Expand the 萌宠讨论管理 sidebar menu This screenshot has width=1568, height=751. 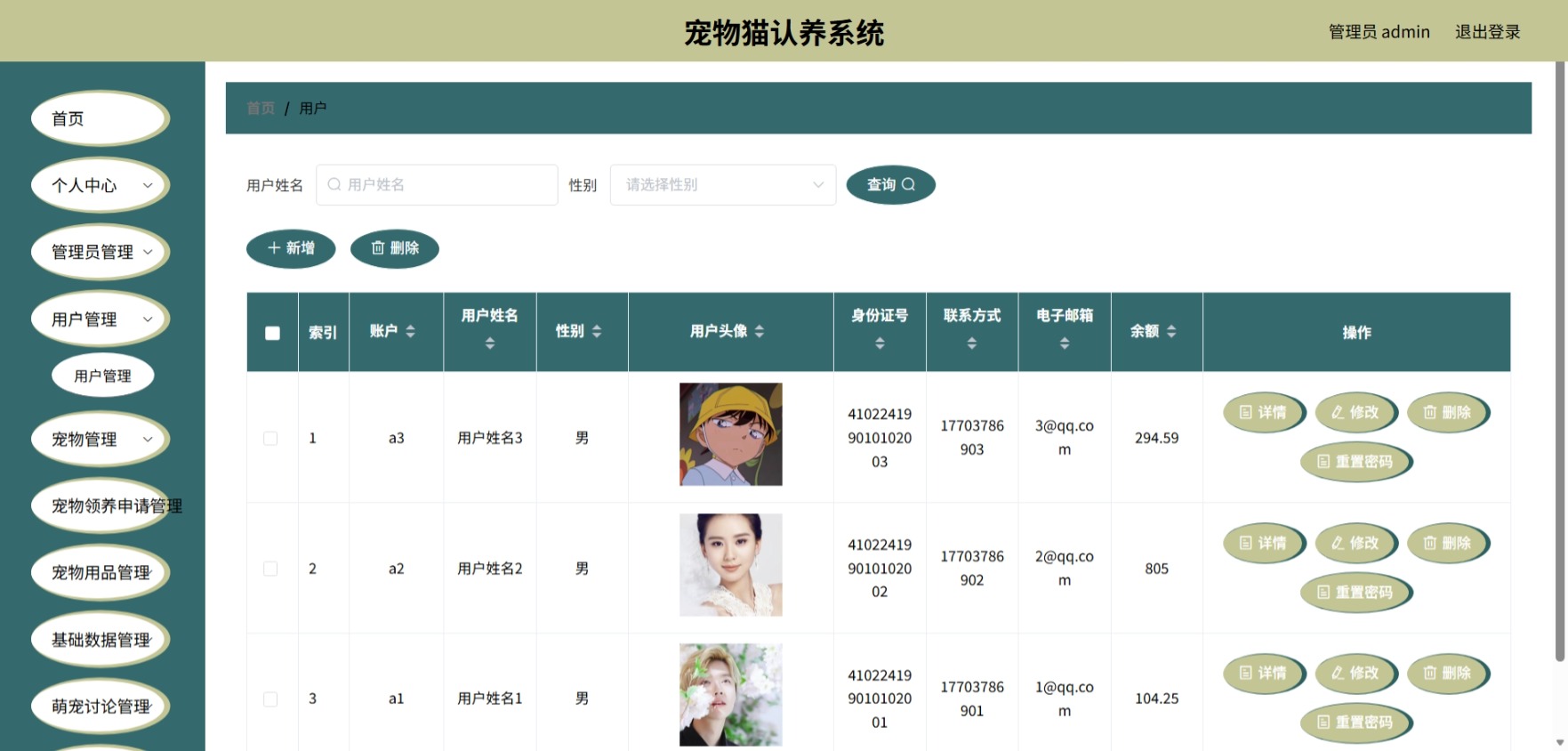click(101, 706)
